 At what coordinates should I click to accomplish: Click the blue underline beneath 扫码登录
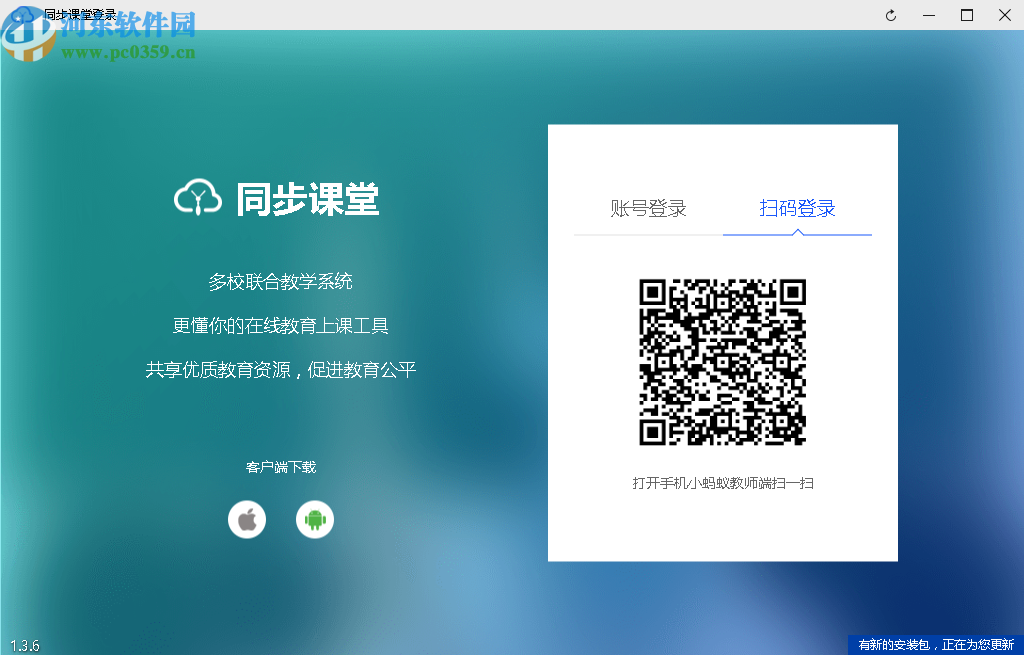point(797,234)
